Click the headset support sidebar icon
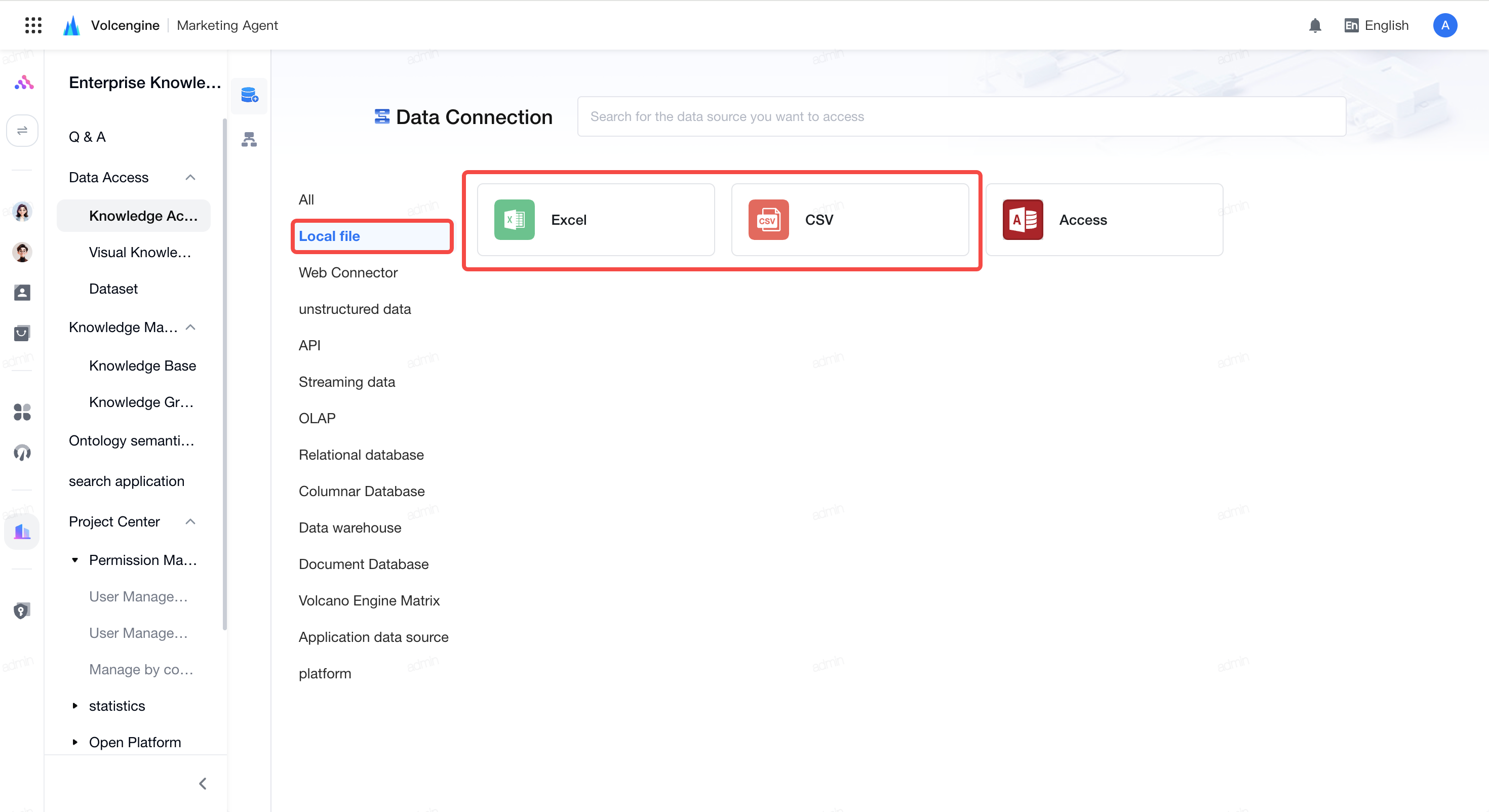The width and height of the screenshot is (1489, 812). [x=22, y=452]
